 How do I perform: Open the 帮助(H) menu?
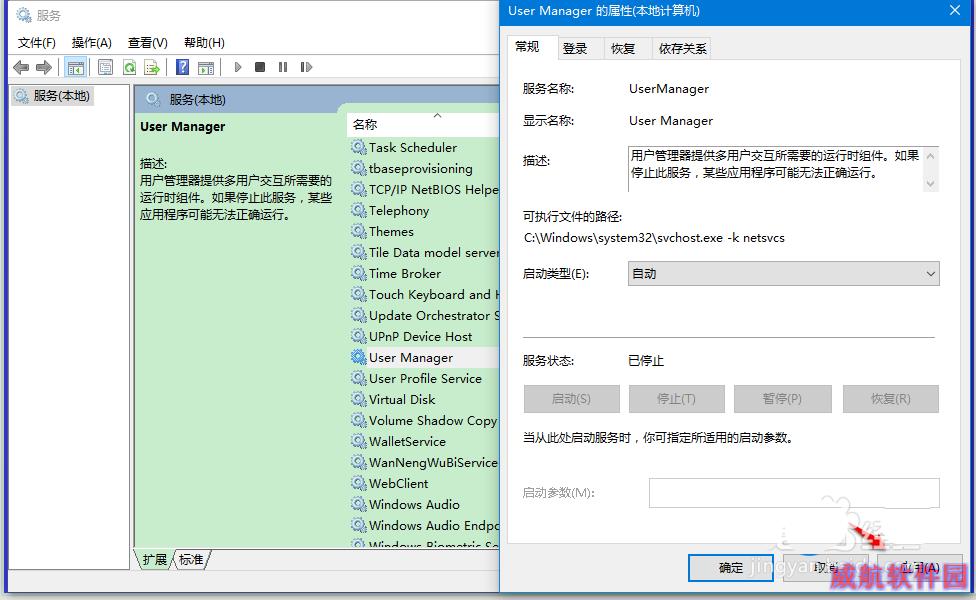pos(204,42)
